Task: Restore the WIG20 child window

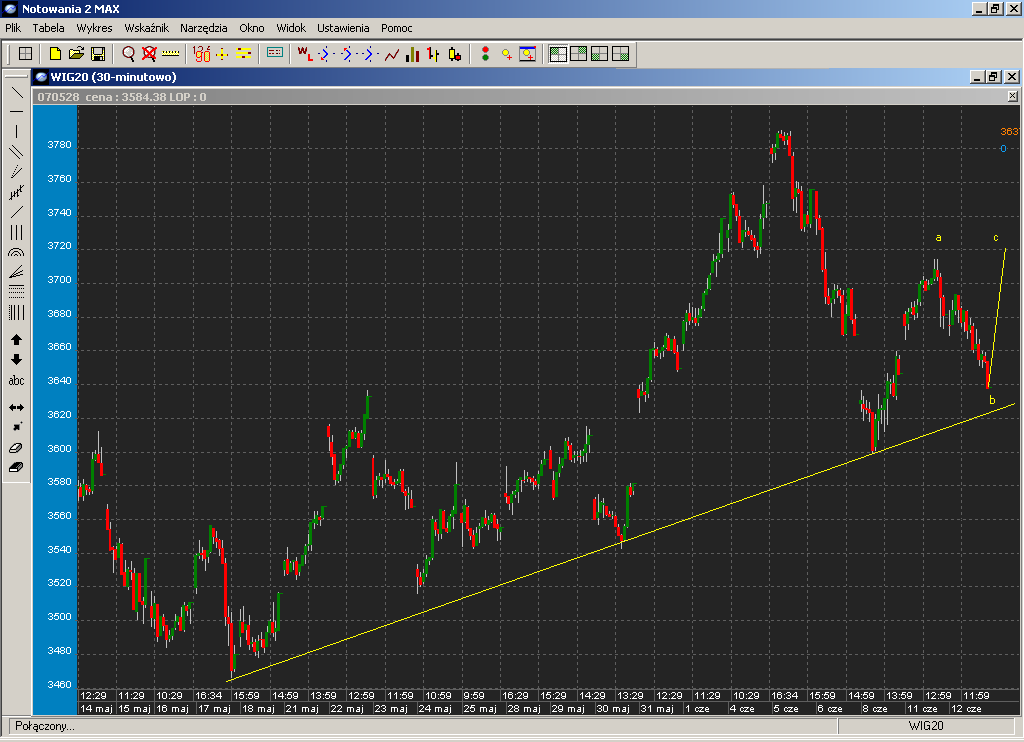Action: (x=993, y=76)
